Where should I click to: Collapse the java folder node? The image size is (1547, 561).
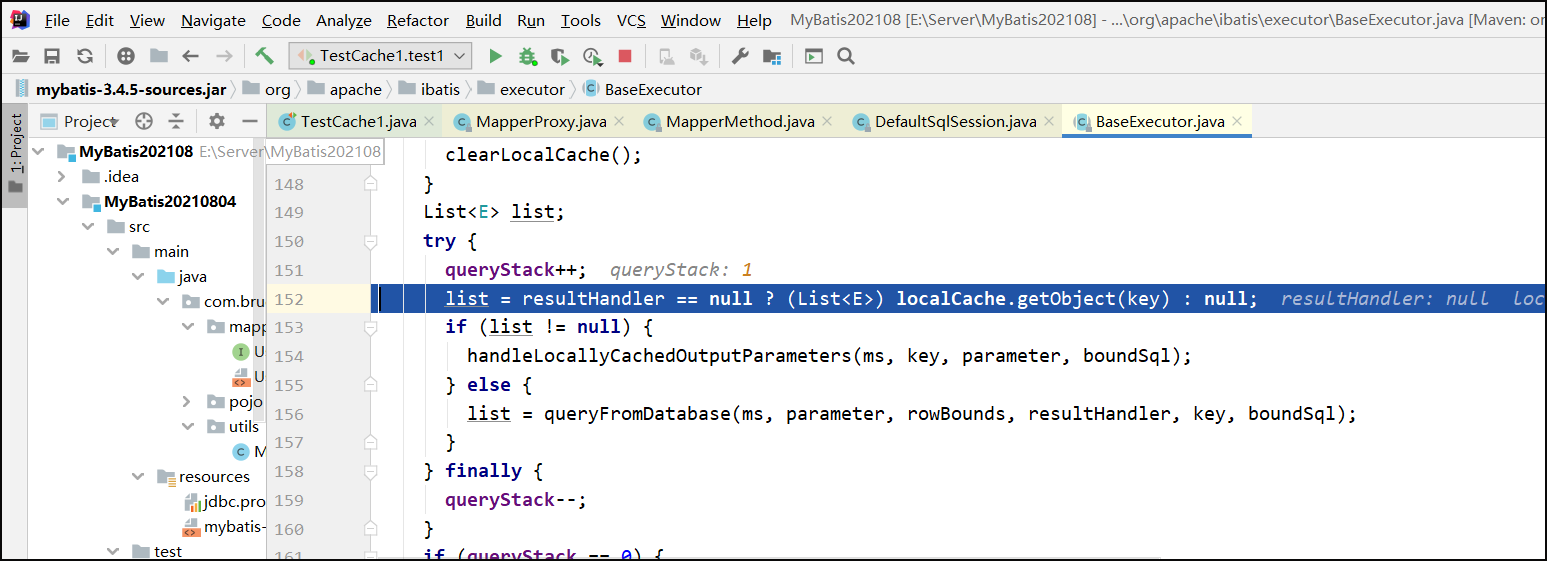pyautogui.click(x=137, y=277)
